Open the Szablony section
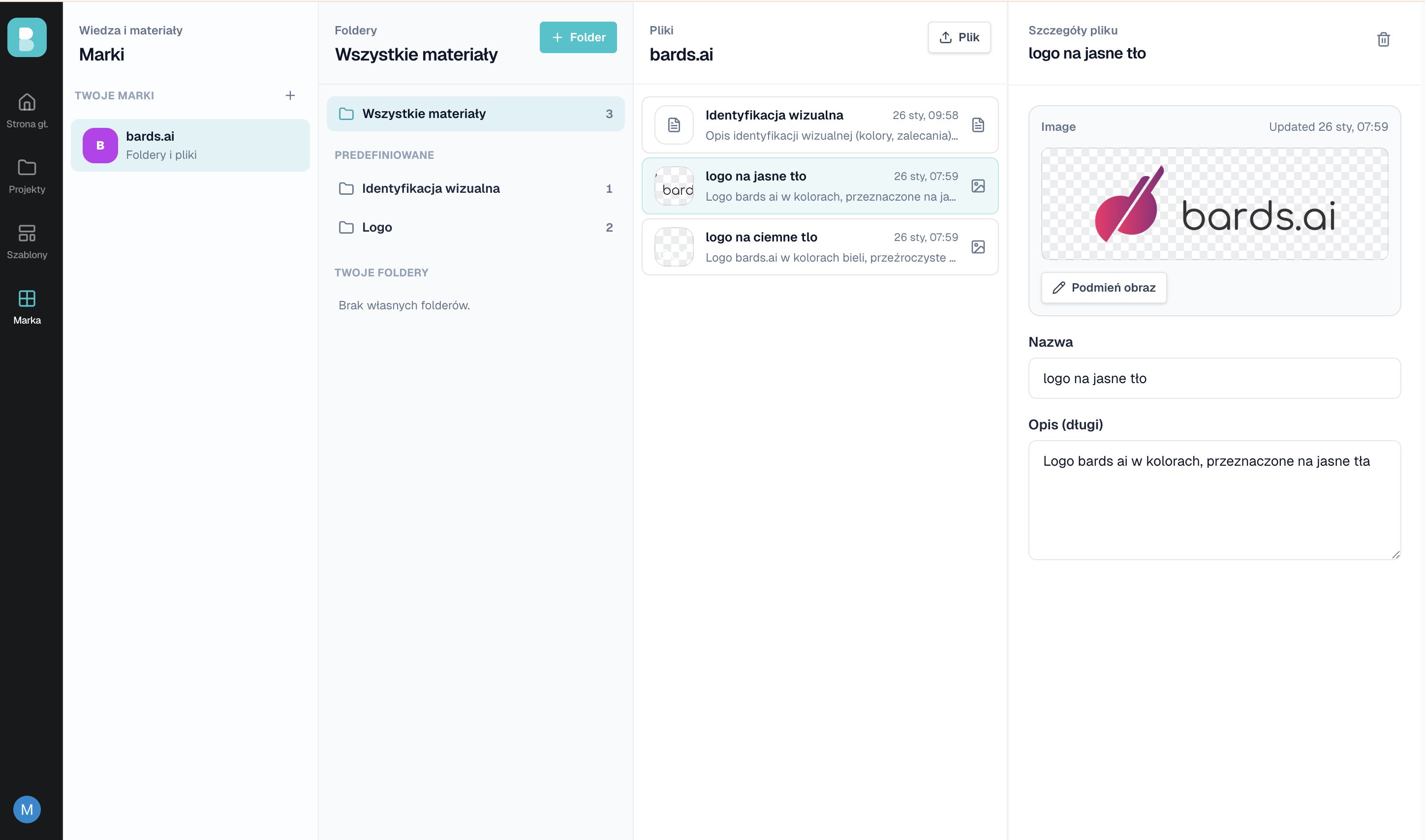This screenshot has height=840, width=1425. (x=27, y=240)
